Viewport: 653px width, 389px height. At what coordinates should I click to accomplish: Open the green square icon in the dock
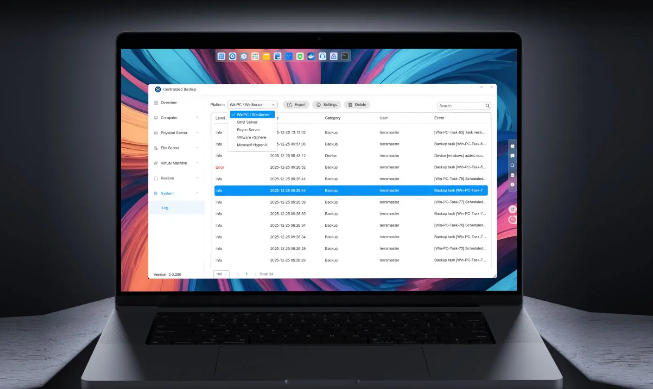point(300,56)
